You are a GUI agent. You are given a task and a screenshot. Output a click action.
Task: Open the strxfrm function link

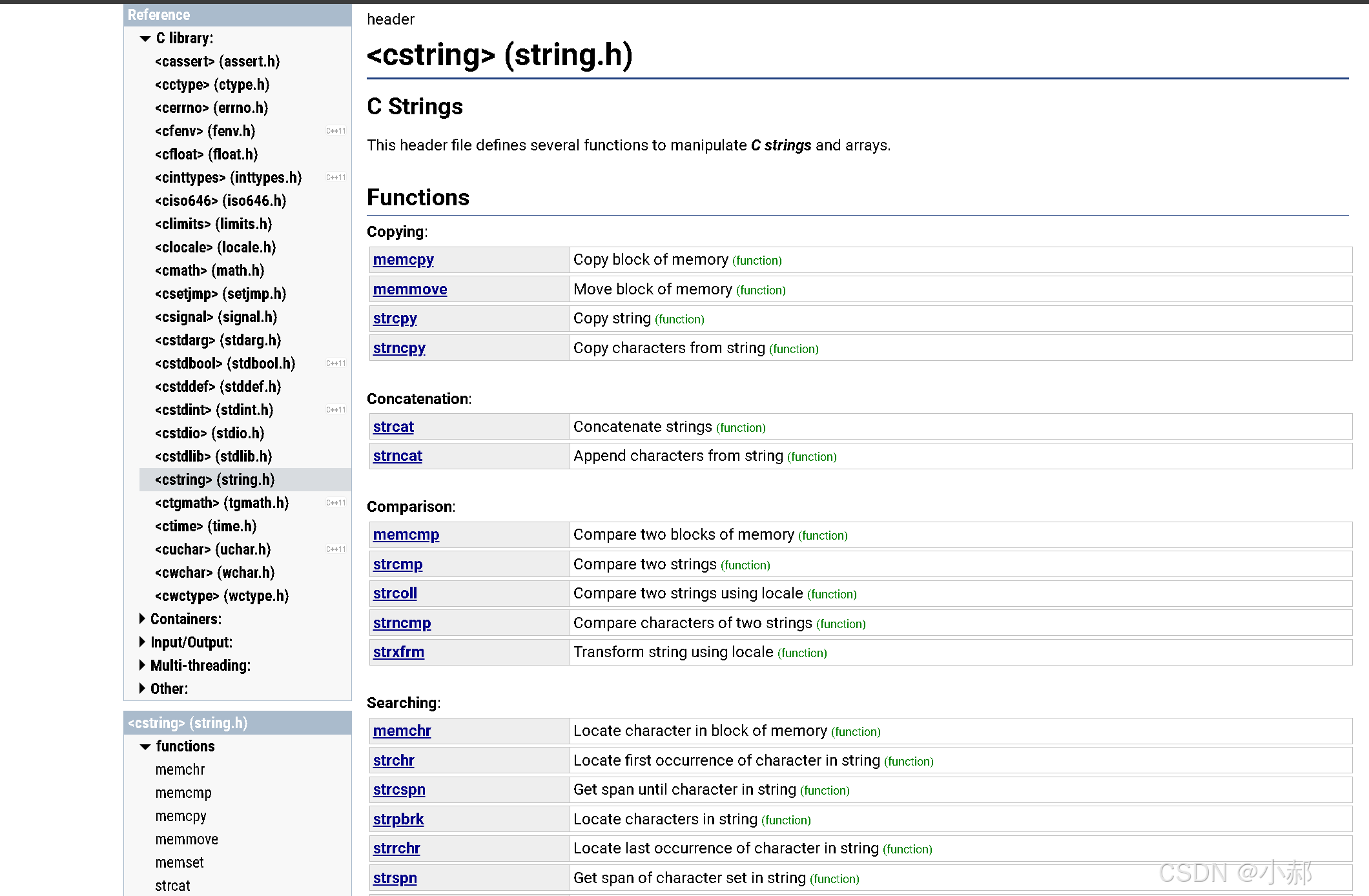coord(398,653)
